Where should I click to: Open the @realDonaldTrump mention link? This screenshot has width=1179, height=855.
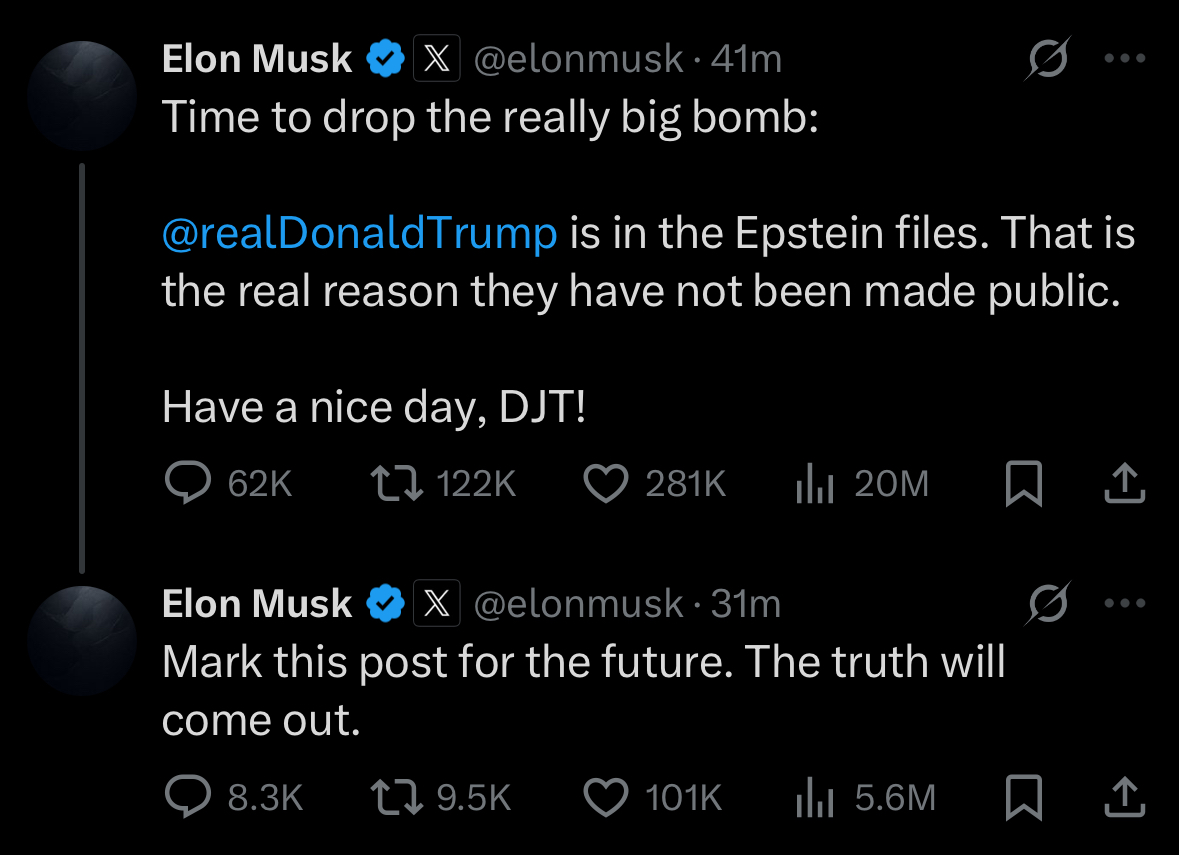359,233
